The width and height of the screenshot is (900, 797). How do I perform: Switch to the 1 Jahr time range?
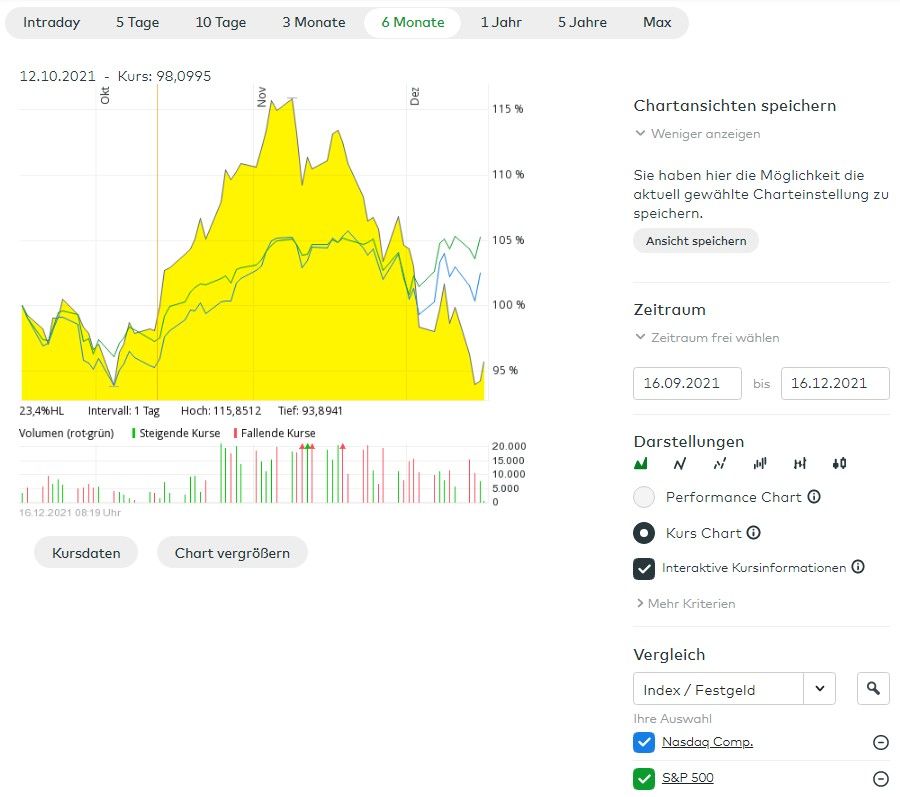[x=501, y=22]
